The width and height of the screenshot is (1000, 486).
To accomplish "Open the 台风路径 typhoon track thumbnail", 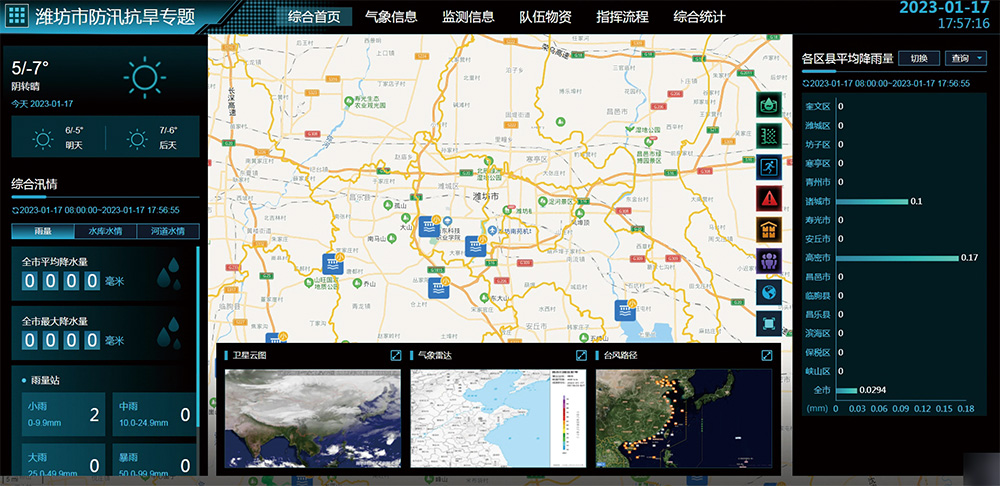I will 684,418.
